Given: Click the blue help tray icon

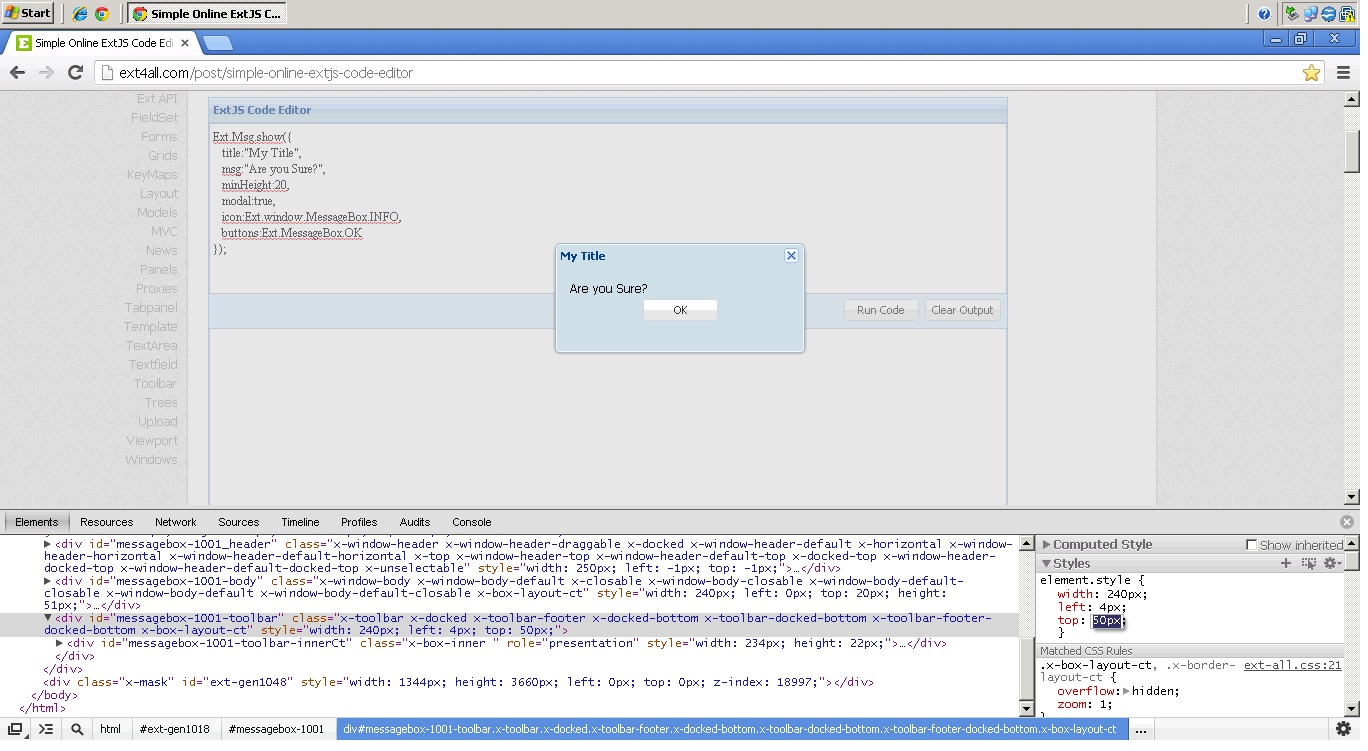Looking at the screenshot, I should 1264,14.
